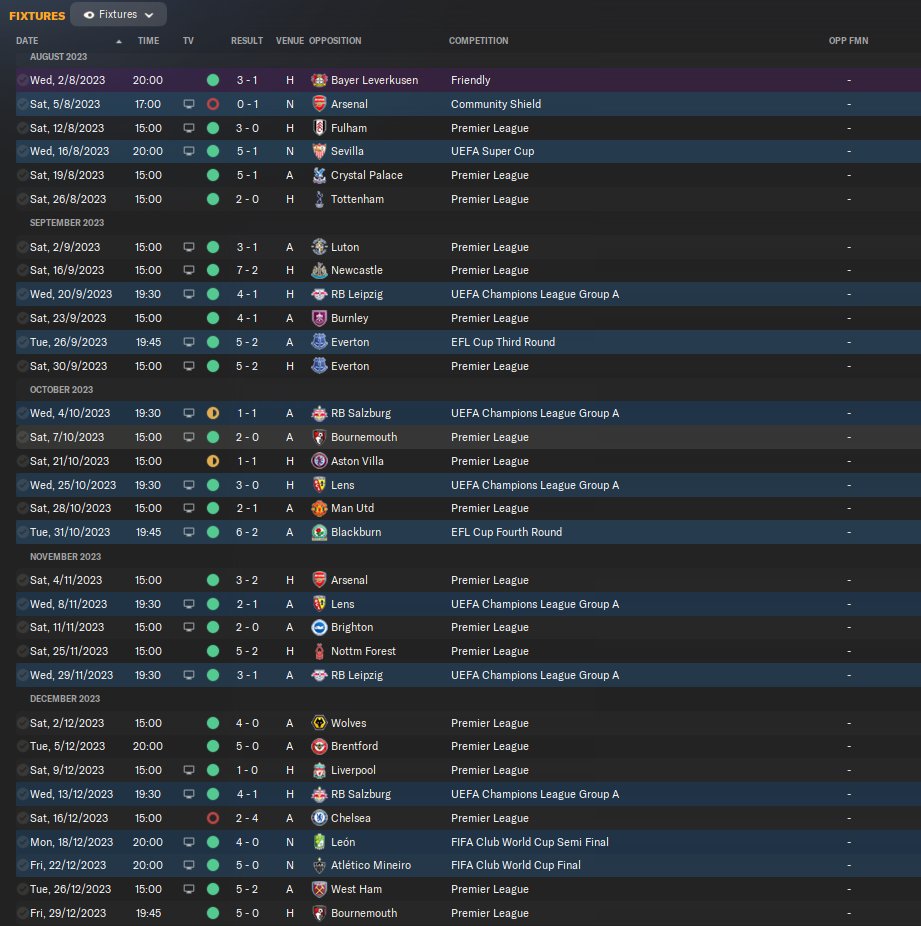Toggle the checkmark for Sat, 12/8/2023 fixture
This screenshot has width=921, height=926.
pyautogui.click(x=22, y=128)
